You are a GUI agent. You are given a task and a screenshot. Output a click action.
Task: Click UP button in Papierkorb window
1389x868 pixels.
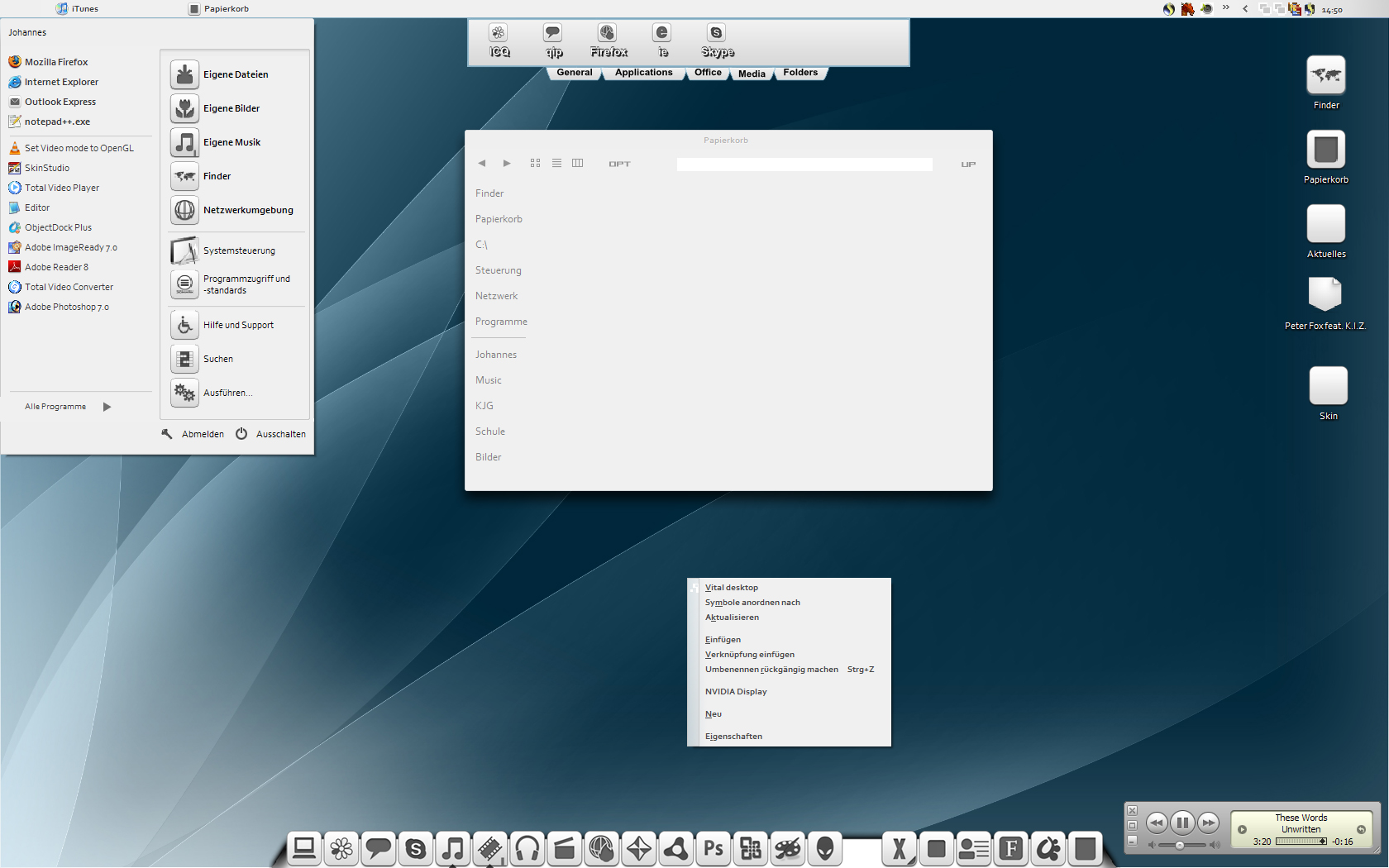[x=968, y=165]
